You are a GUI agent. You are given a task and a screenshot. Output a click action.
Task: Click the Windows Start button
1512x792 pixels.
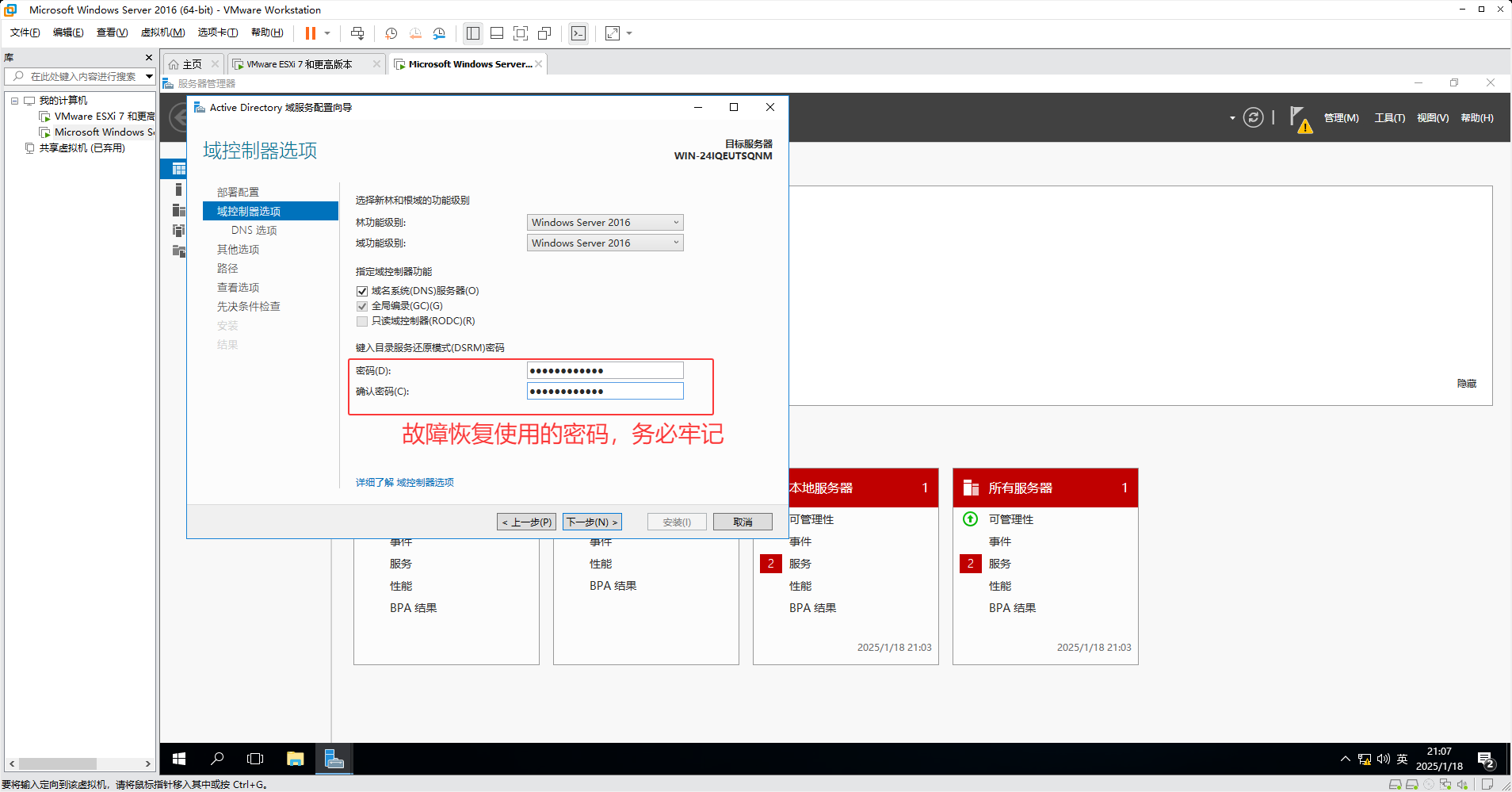pos(179,759)
